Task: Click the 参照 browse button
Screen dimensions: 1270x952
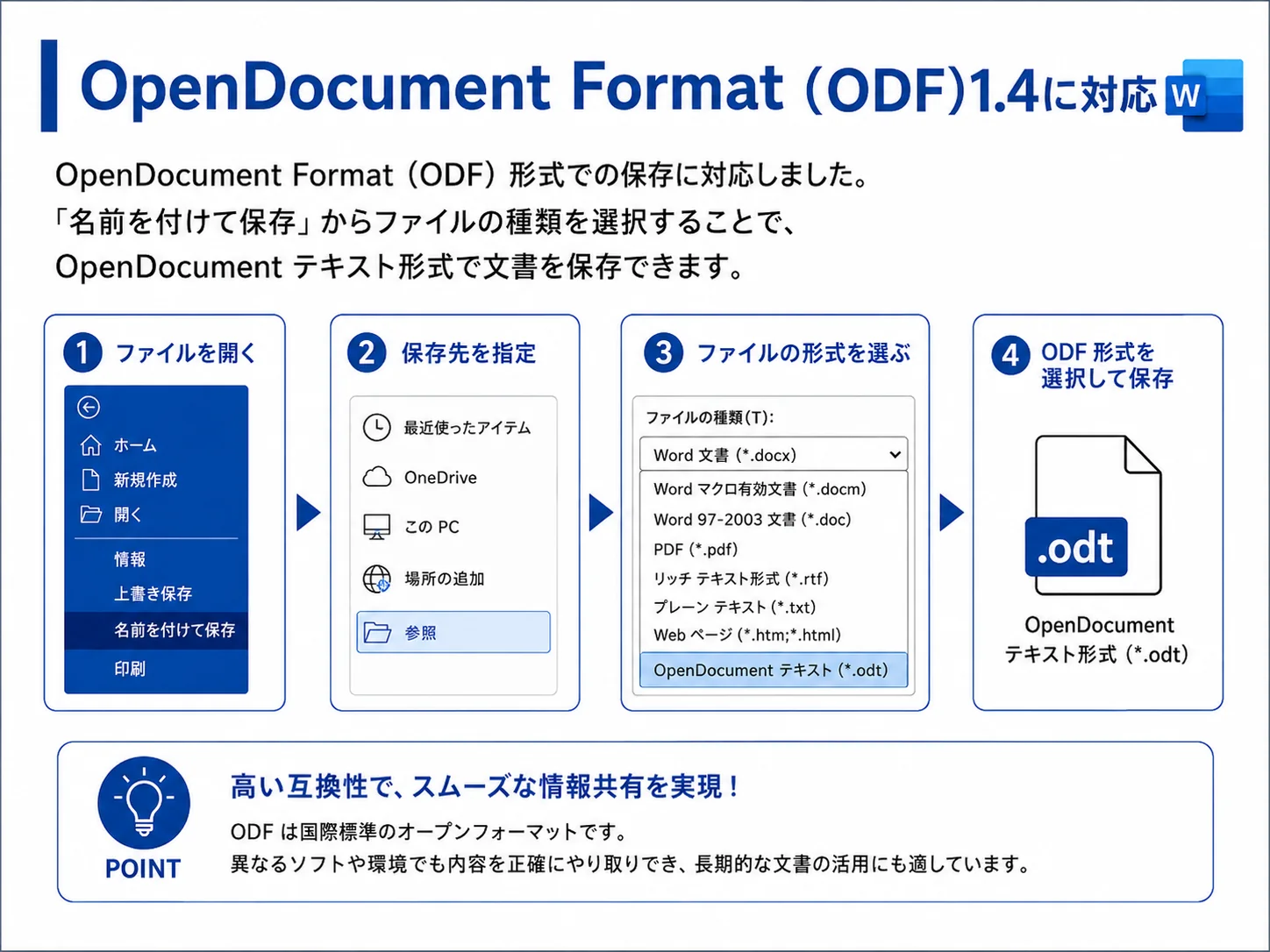Action: coord(453,632)
